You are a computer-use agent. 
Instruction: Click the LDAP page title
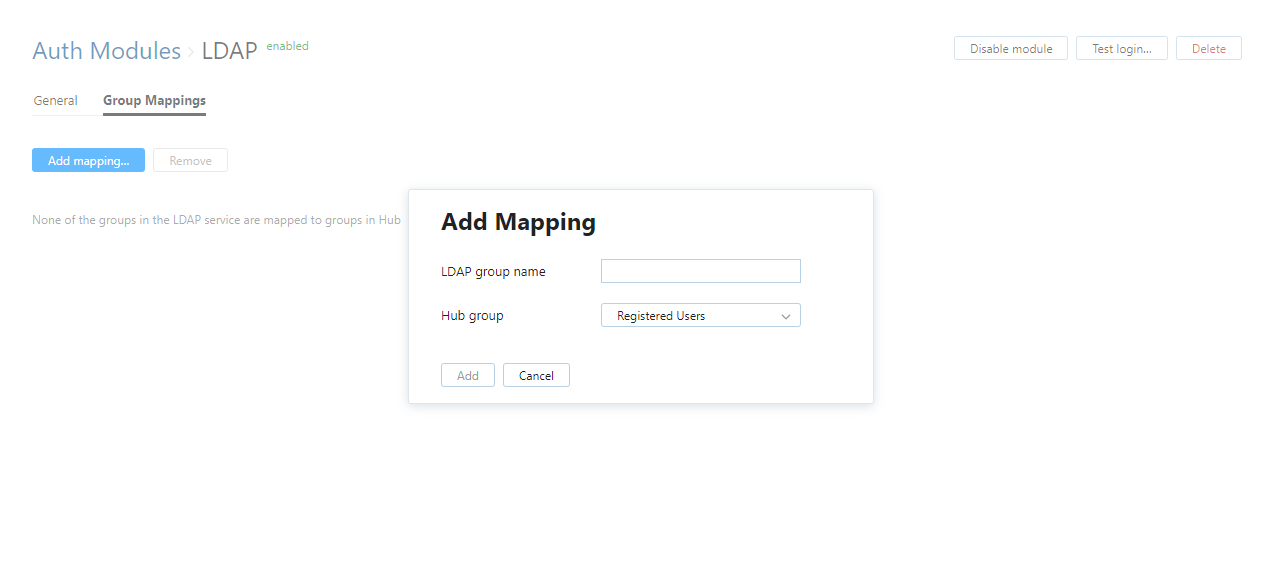pos(229,51)
